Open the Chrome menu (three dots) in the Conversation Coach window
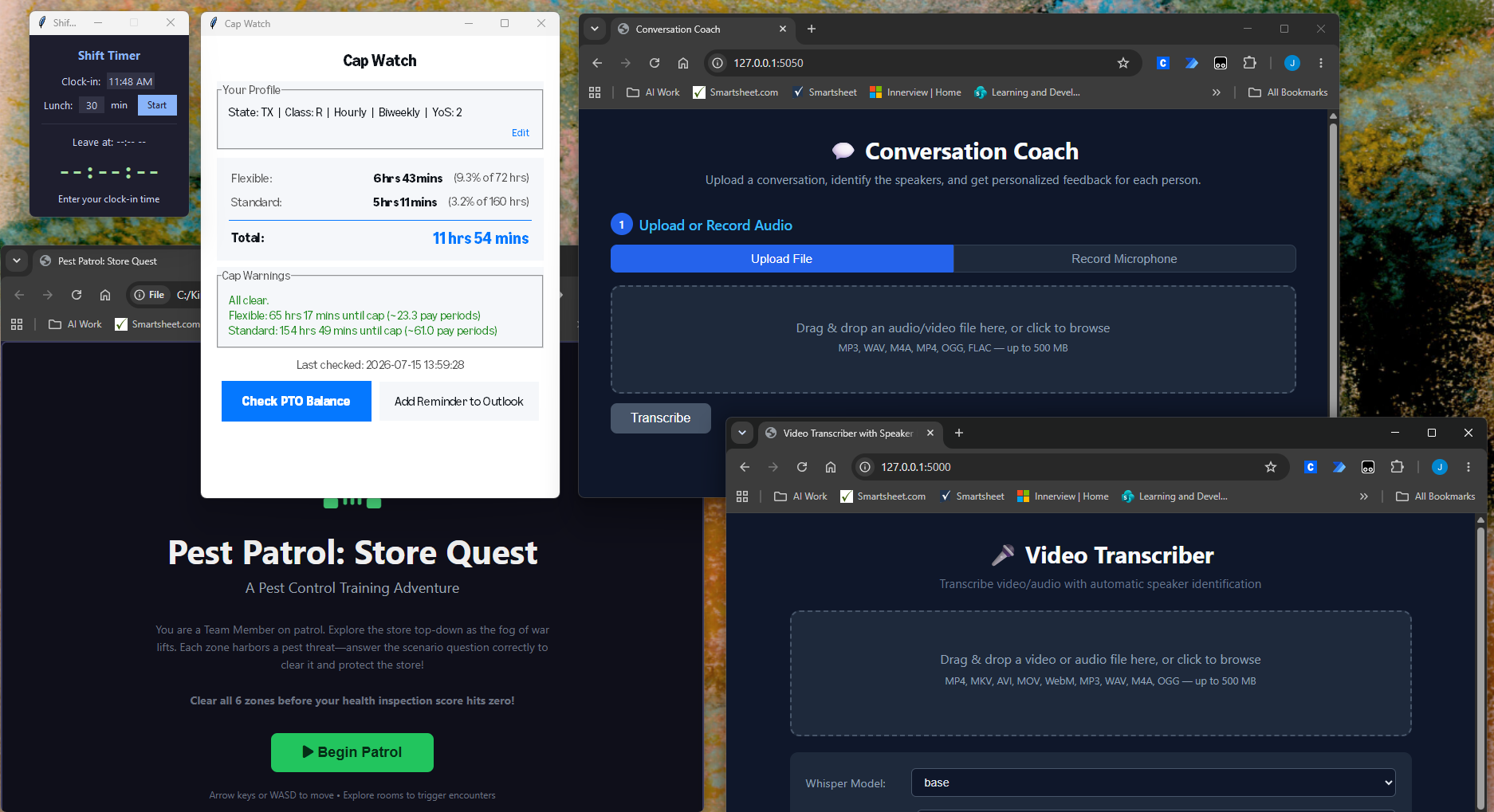This screenshot has width=1494, height=812. tap(1321, 63)
